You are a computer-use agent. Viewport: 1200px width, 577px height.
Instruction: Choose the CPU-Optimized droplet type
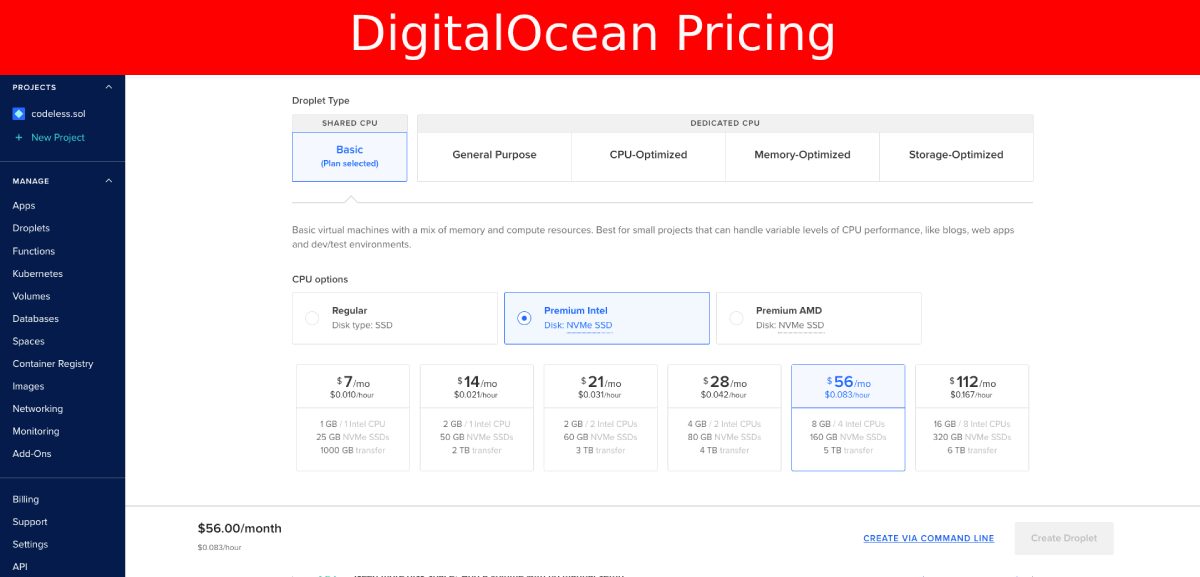click(648, 155)
